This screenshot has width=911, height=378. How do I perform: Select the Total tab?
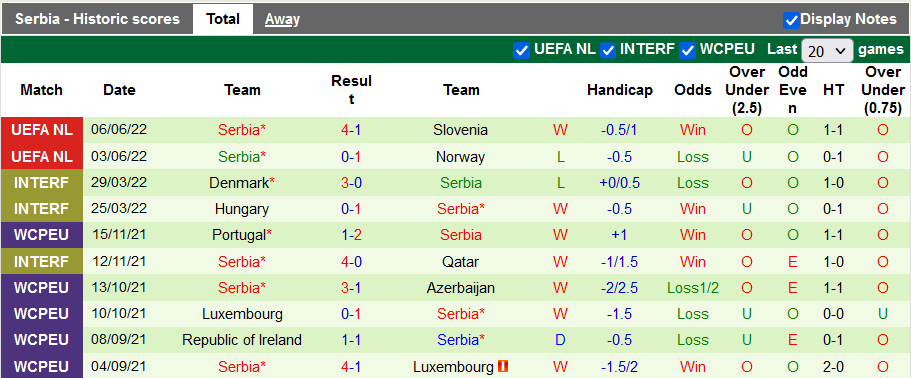(x=223, y=19)
